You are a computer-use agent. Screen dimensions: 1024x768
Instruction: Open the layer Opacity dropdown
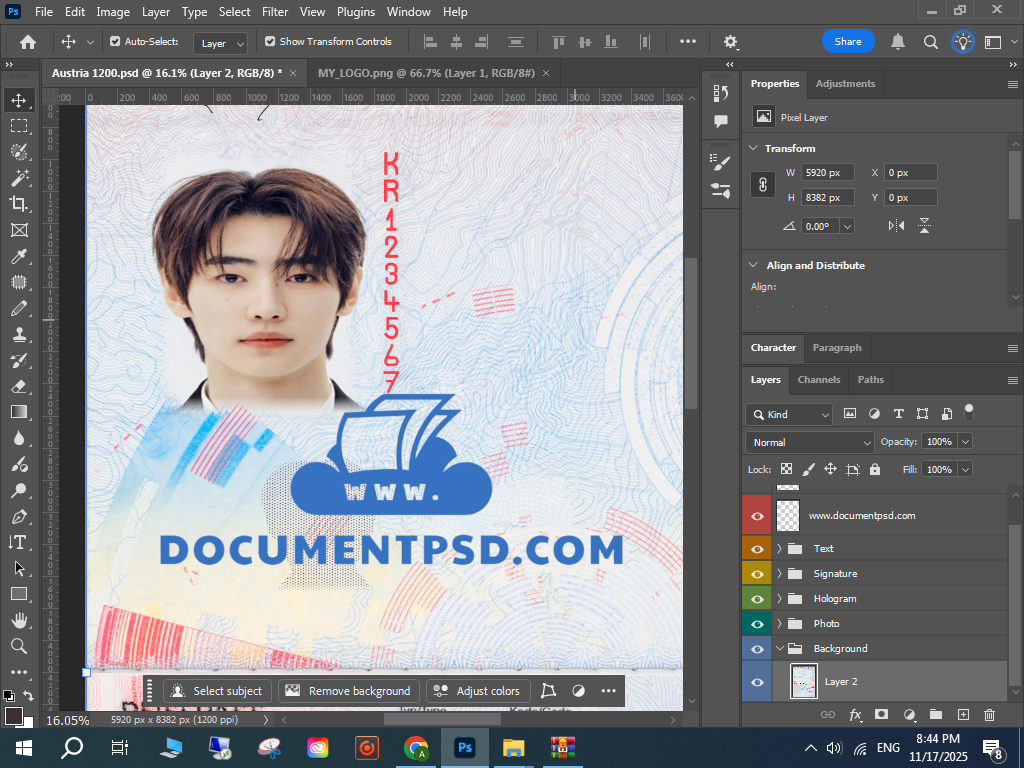(x=965, y=442)
